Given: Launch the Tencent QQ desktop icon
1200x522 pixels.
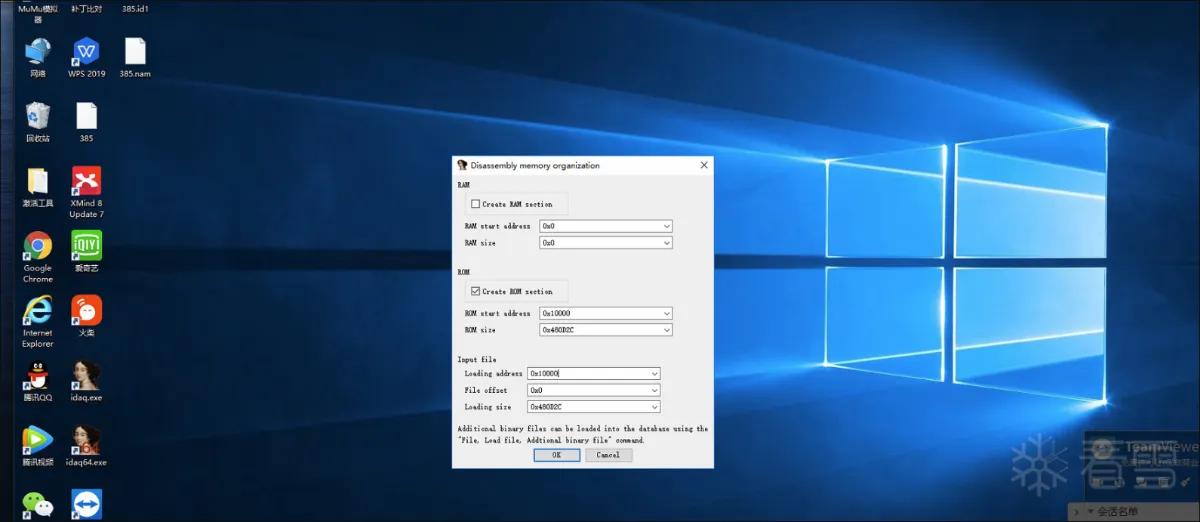Looking at the screenshot, I should [37, 380].
